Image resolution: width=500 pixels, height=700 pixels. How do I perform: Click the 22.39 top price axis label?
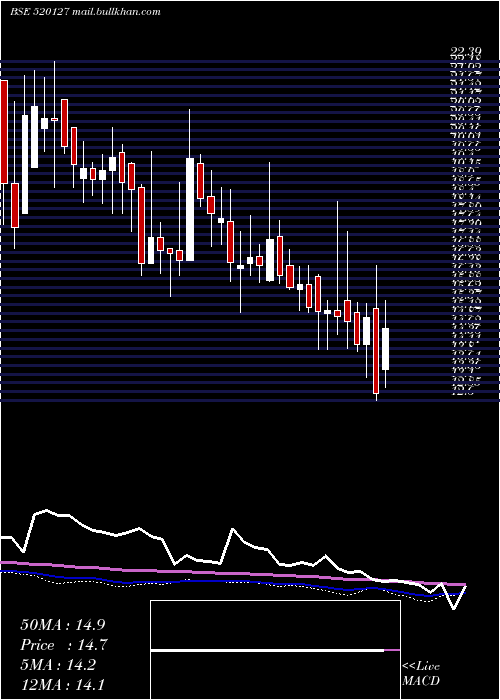tap(466, 53)
